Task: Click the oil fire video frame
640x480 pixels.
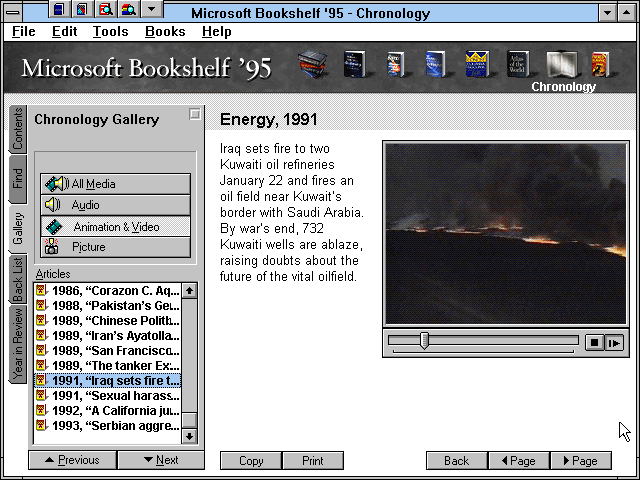Action: pos(506,233)
